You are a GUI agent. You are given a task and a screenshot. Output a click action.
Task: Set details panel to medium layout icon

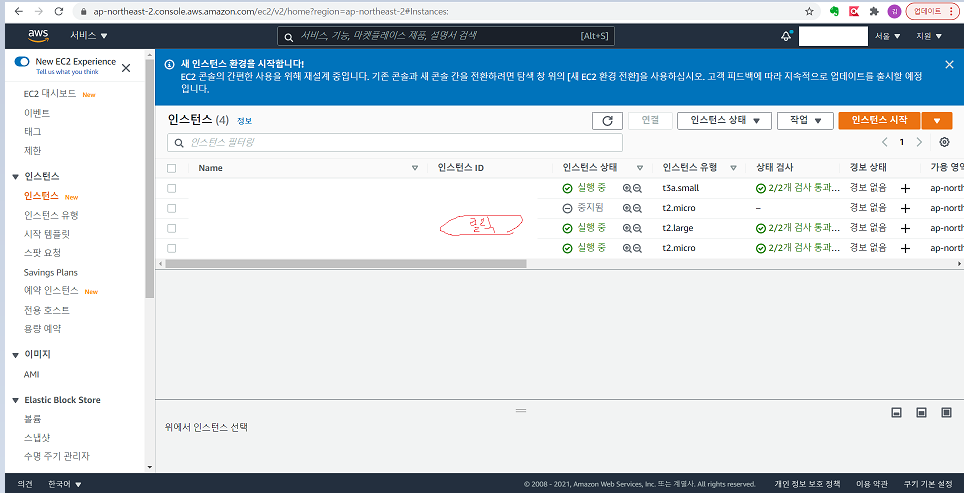tap(921, 412)
